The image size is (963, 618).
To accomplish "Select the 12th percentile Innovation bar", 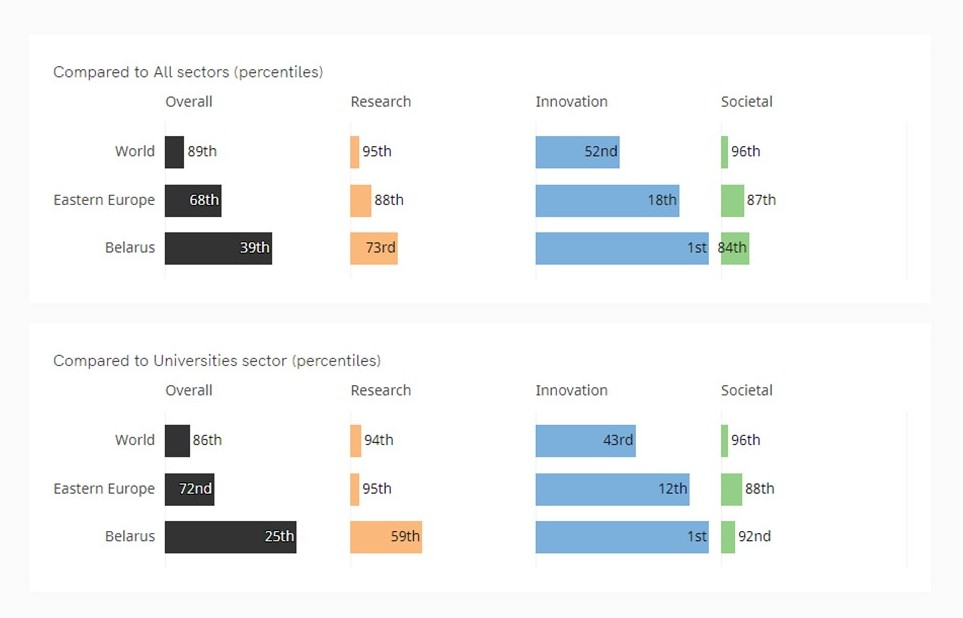I will pos(612,489).
